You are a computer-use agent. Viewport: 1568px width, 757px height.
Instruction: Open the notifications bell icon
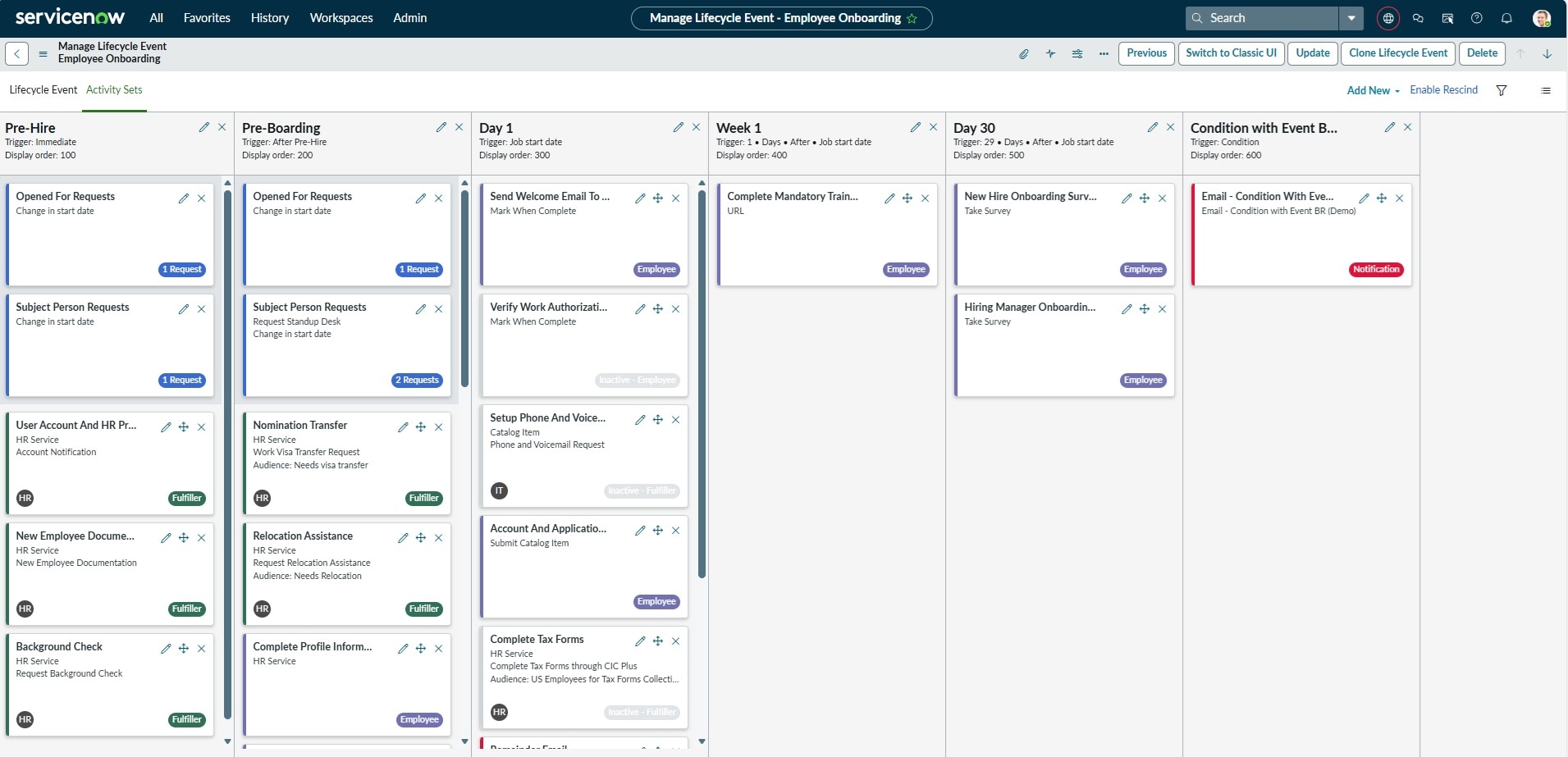coord(1506,18)
